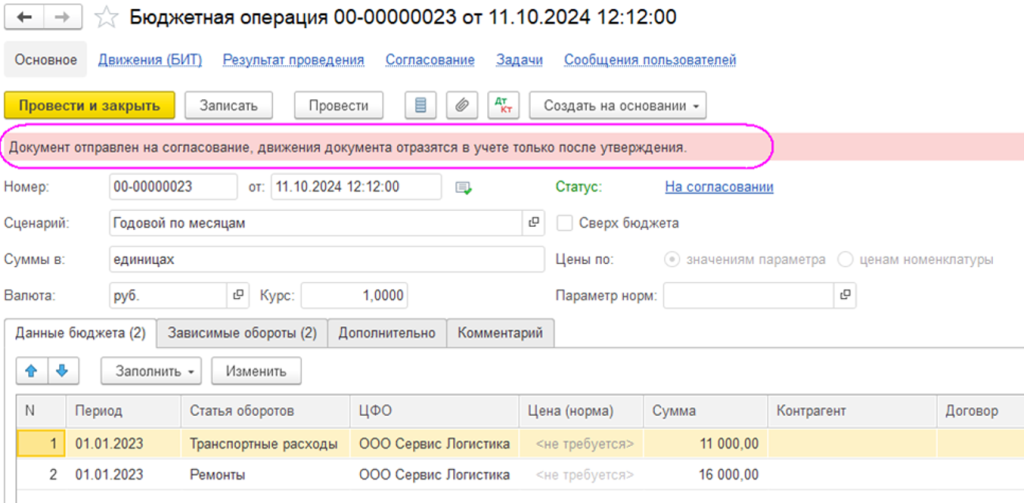Screen dimensions: 1024x503
Task: Expand the Создать на основании dropdown
Action: (x=618, y=105)
